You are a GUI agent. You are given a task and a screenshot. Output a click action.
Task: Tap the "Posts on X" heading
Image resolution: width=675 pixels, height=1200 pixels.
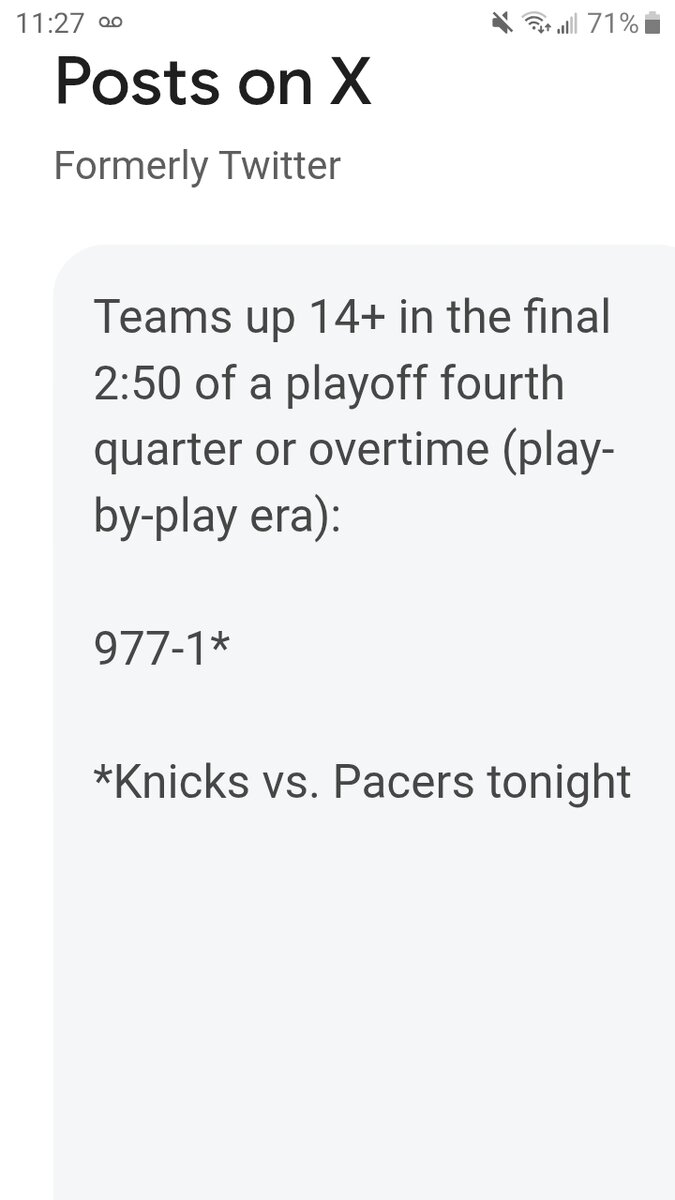coord(213,80)
